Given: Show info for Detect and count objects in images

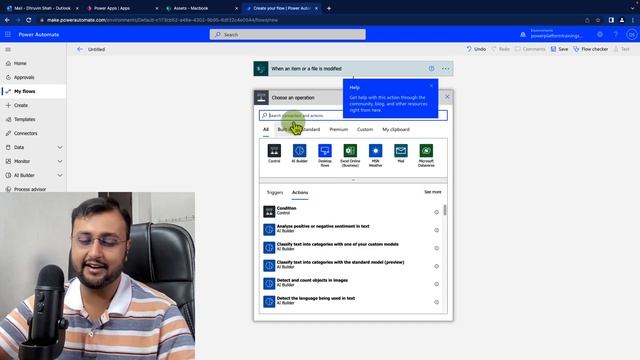Looking at the screenshot, I should click(x=436, y=284).
